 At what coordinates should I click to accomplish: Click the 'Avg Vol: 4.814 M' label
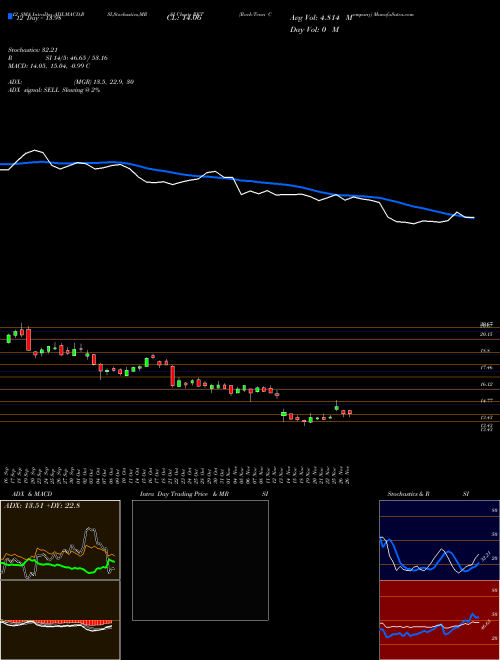pos(321,18)
